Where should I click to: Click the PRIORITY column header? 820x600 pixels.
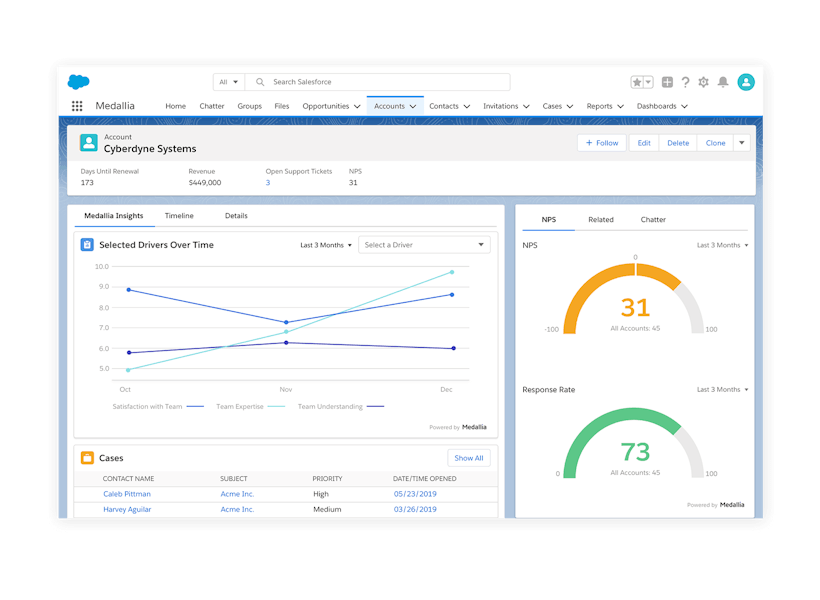pyautogui.click(x=327, y=479)
